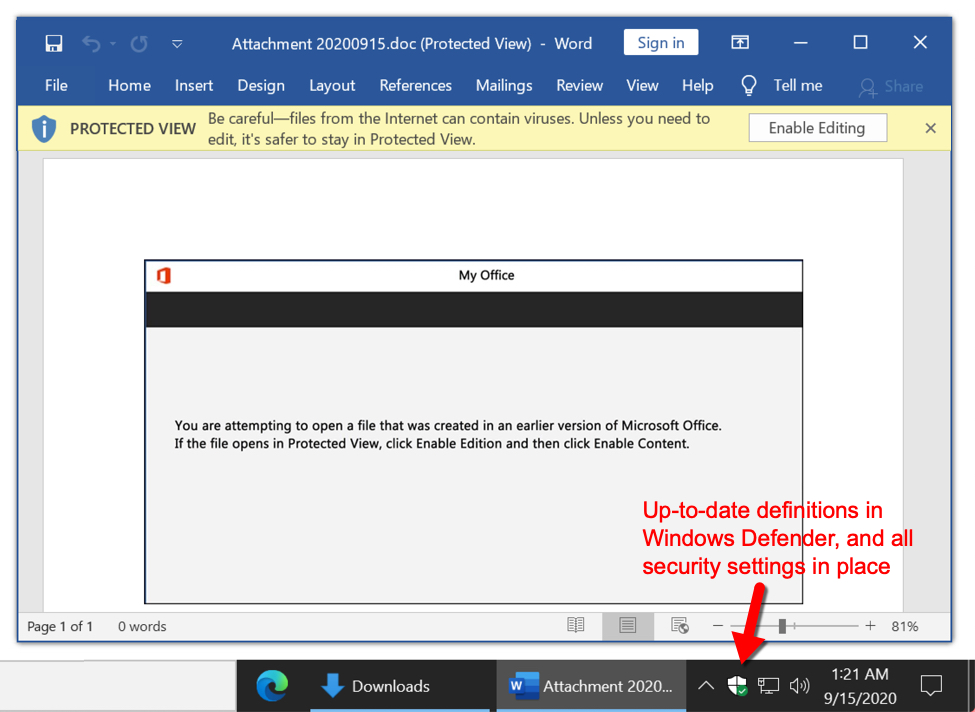Click the network tray icon

click(769, 686)
